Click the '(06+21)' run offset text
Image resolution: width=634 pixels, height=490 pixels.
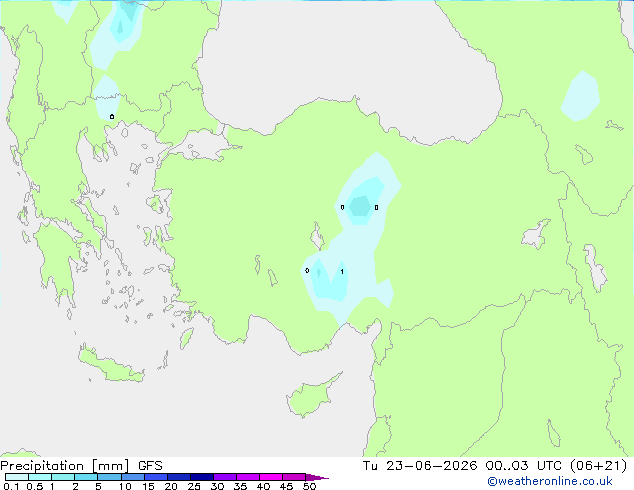[598, 466]
